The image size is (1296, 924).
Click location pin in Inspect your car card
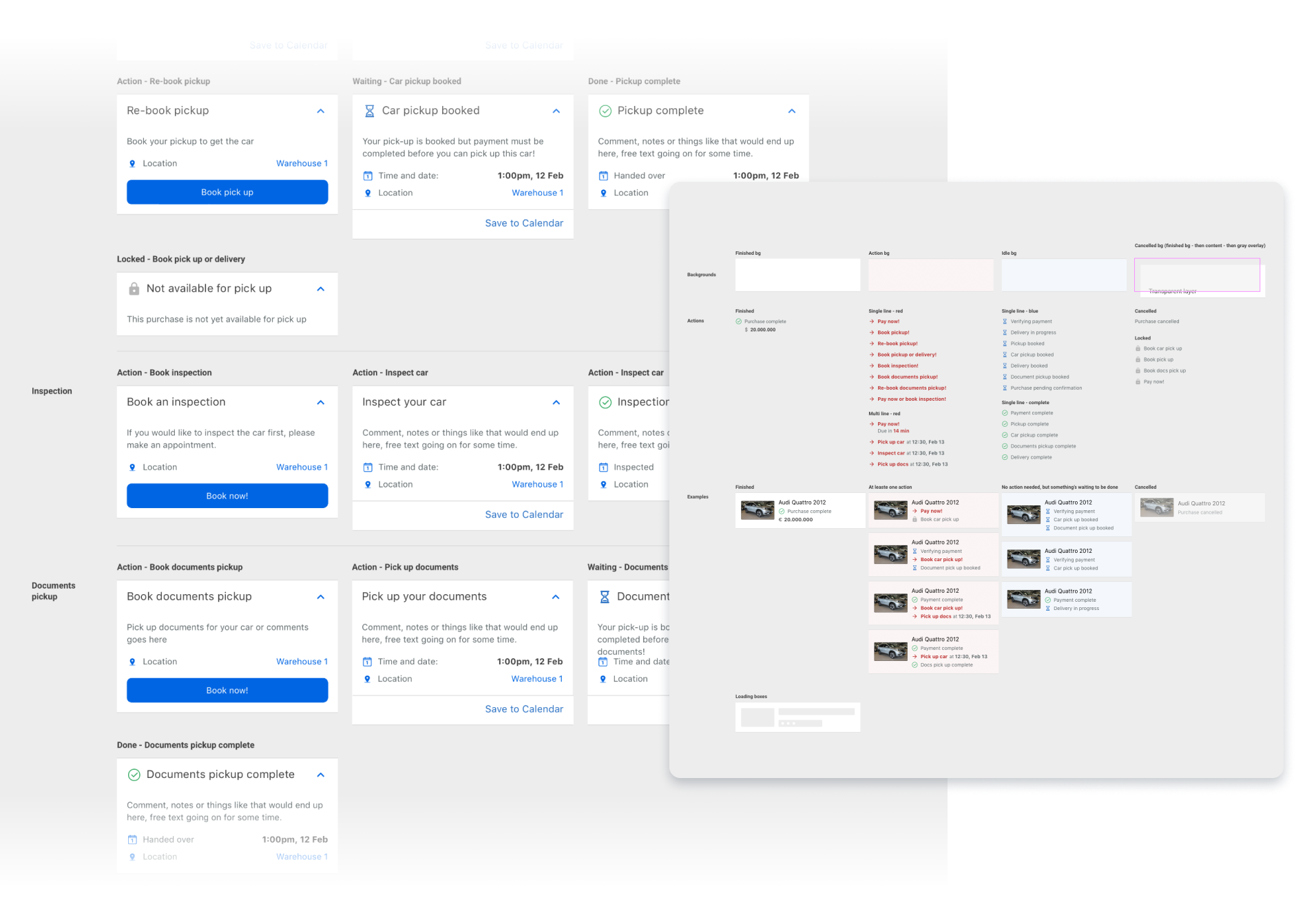(x=368, y=485)
